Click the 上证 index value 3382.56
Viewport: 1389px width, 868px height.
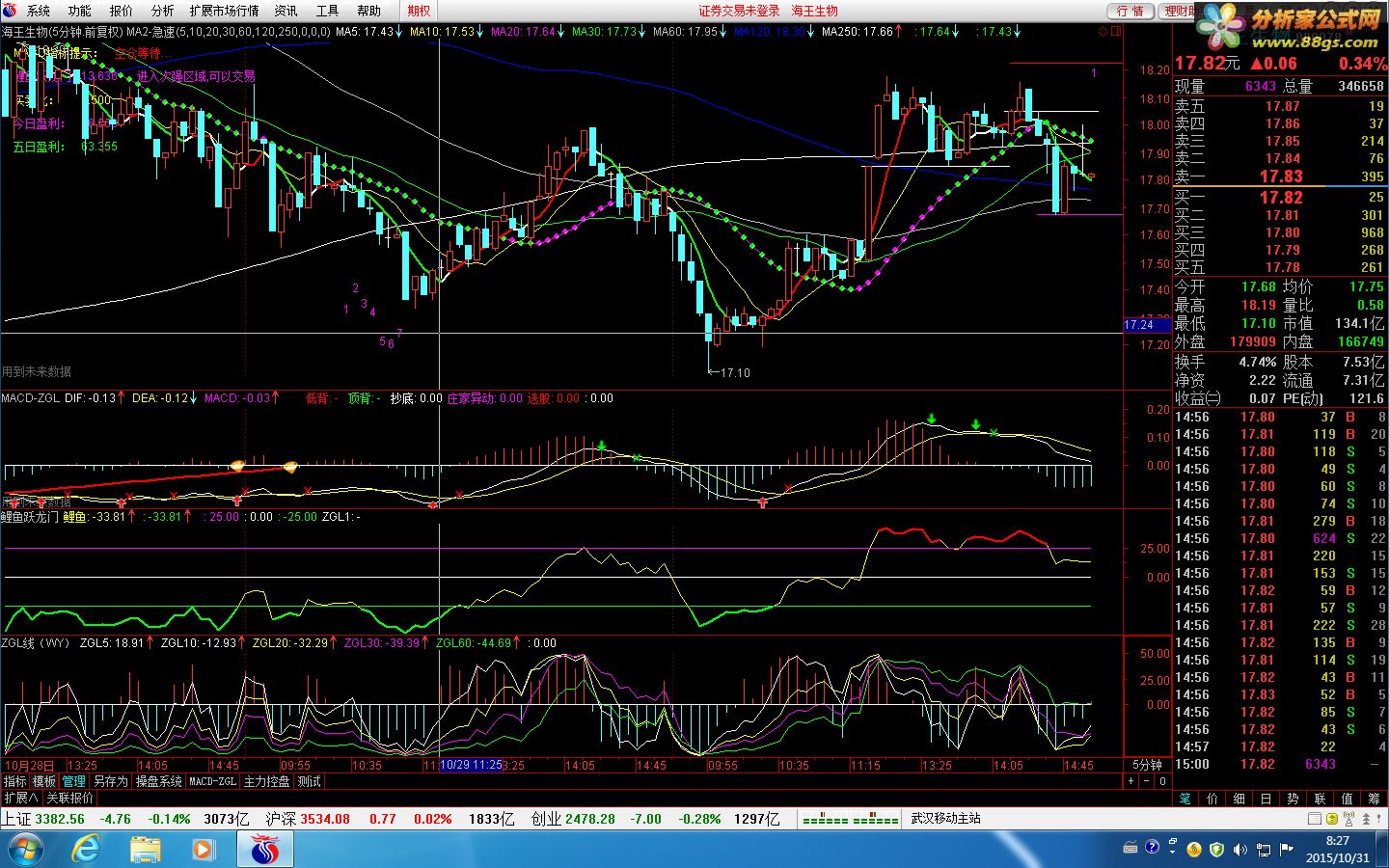(60, 819)
